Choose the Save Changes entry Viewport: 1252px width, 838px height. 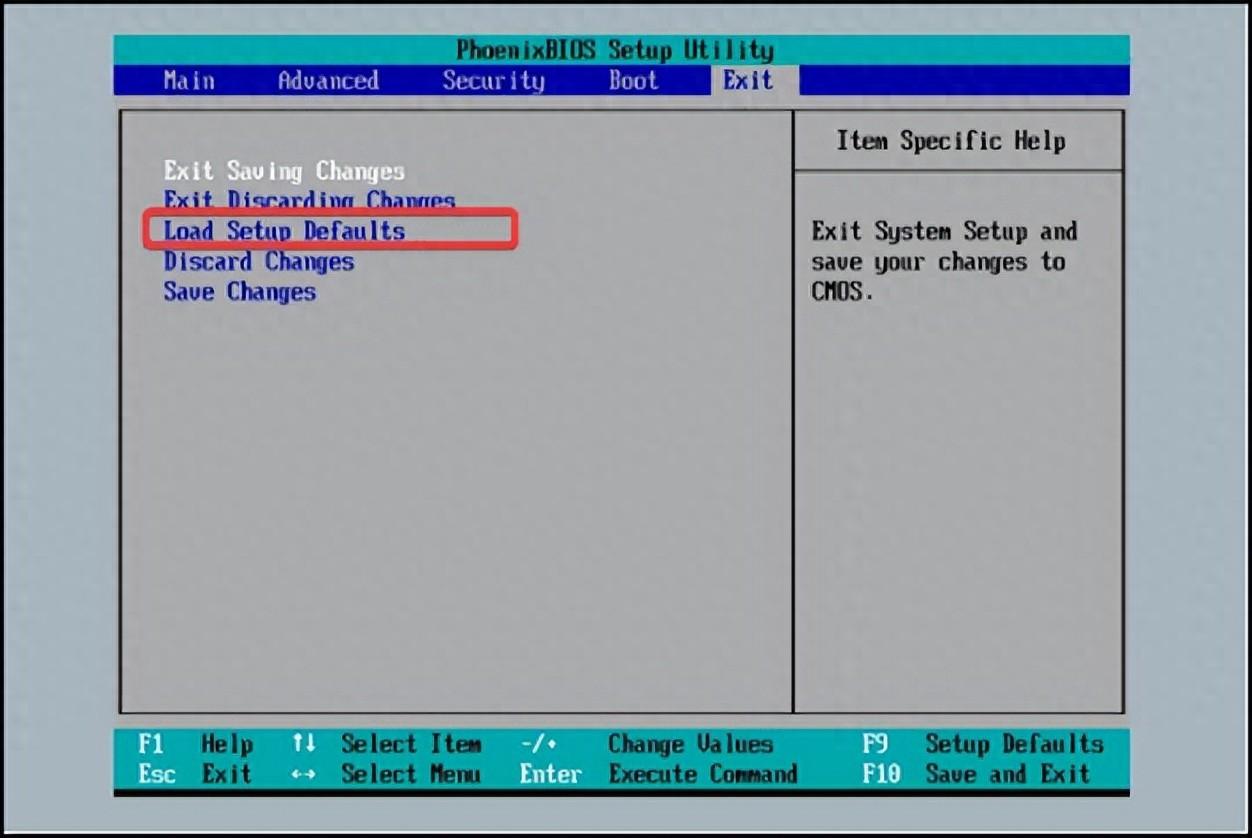[x=239, y=292]
